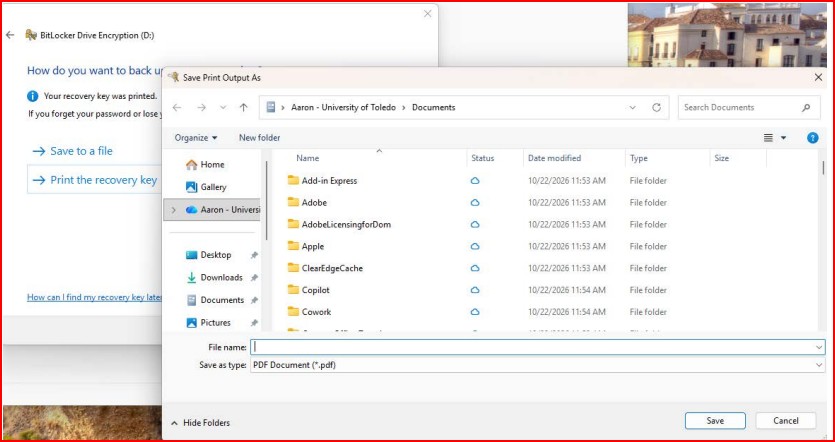Viewport: 835px width, 442px height.
Task: Select the Copilot folder
Action: (x=315, y=290)
